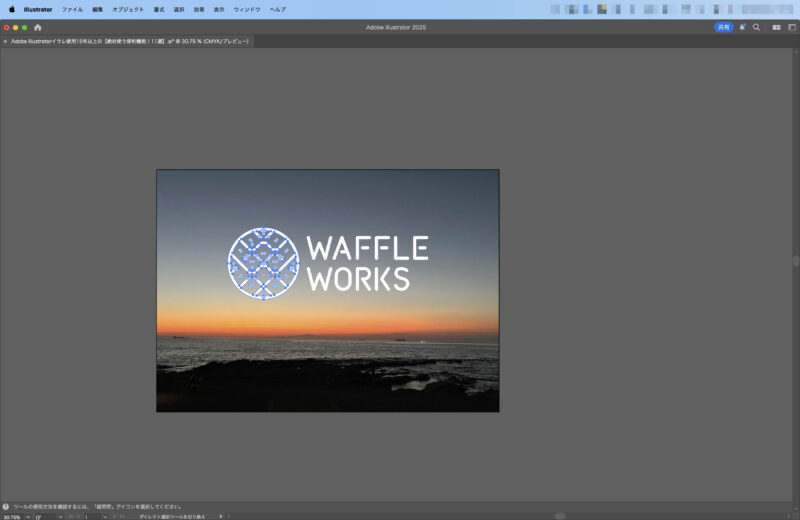Click the help question mark icon in status bar
The height and width of the screenshot is (520, 800).
(x=6, y=507)
